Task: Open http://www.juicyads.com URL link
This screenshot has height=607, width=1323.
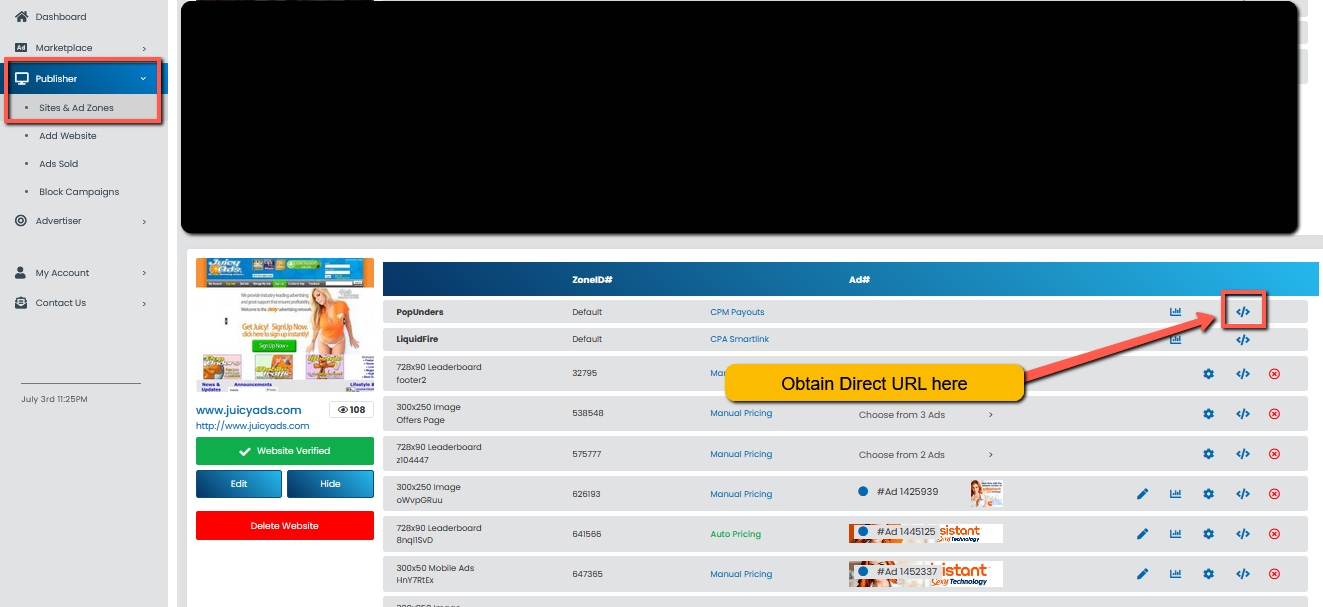Action: coord(253,426)
